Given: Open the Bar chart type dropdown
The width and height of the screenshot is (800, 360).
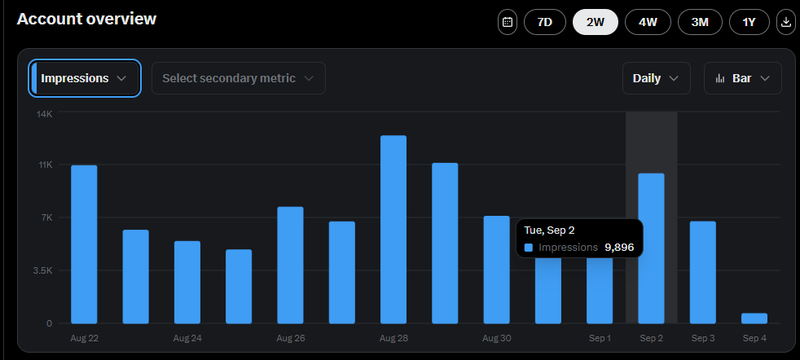Looking at the screenshot, I should [x=742, y=78].
